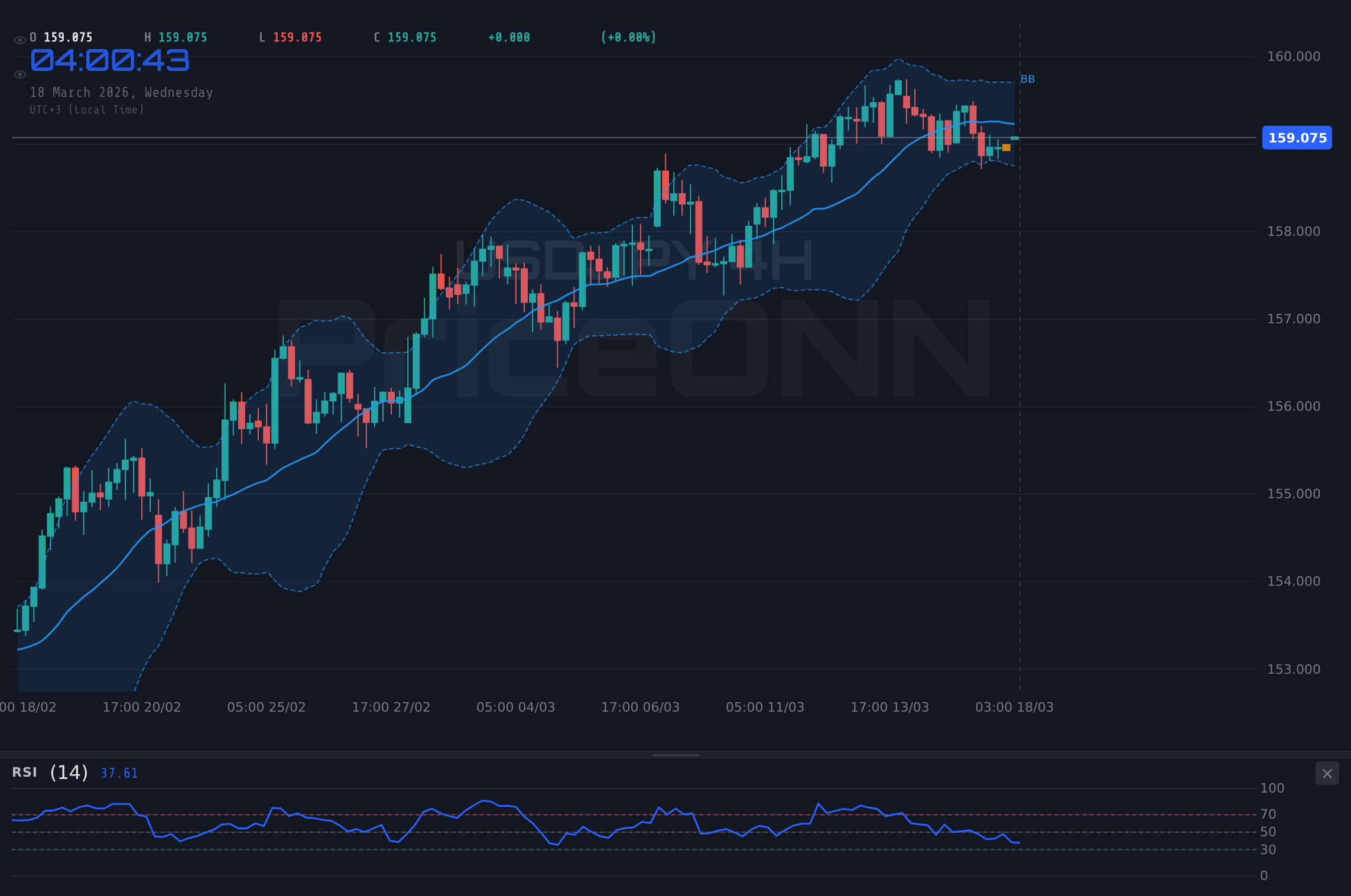The width and height of the screenshot is (1351, 896).
Task: Click the Close value 159.075
Action: point(412,38)
